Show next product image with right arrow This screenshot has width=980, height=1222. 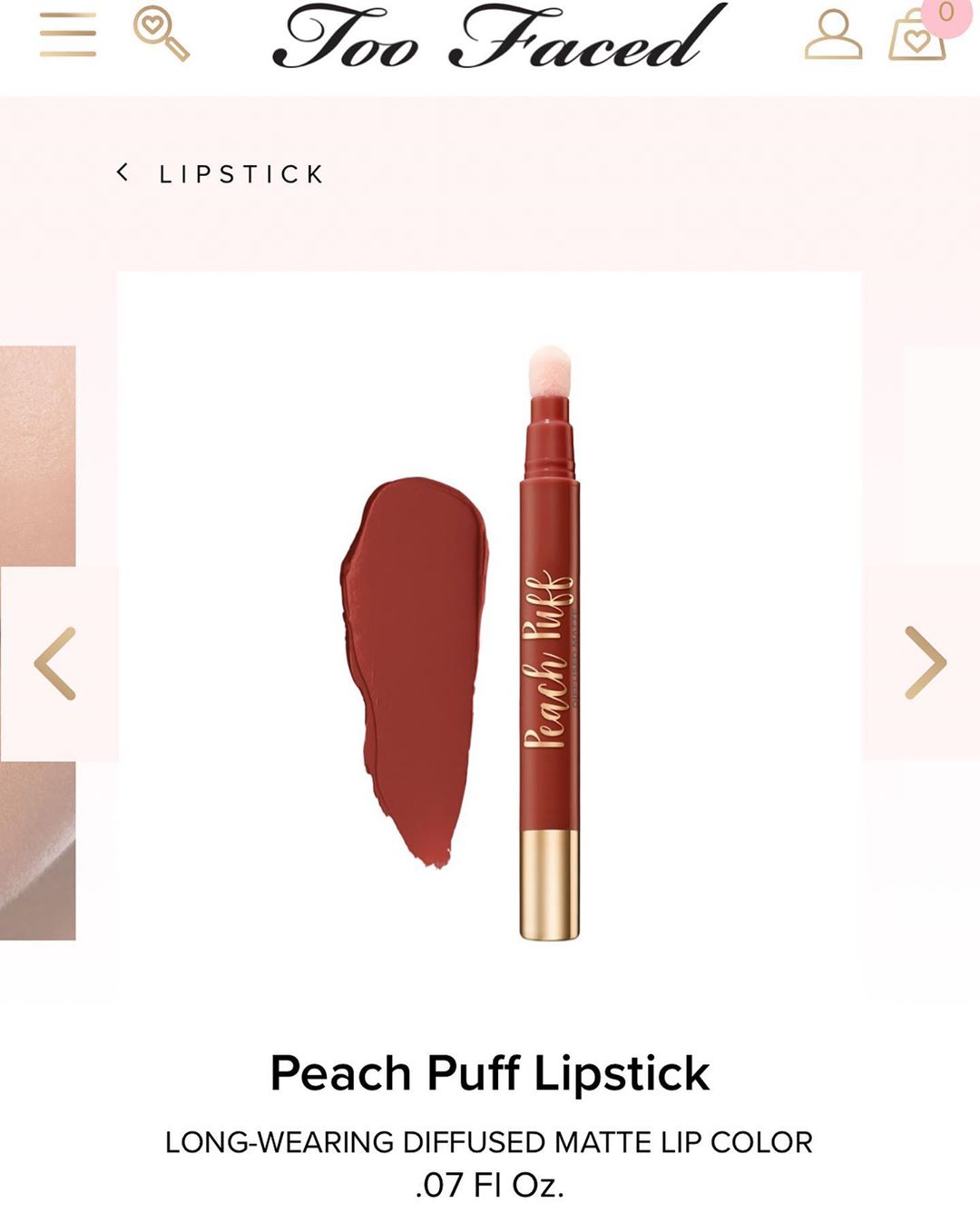tap(925, 662)
